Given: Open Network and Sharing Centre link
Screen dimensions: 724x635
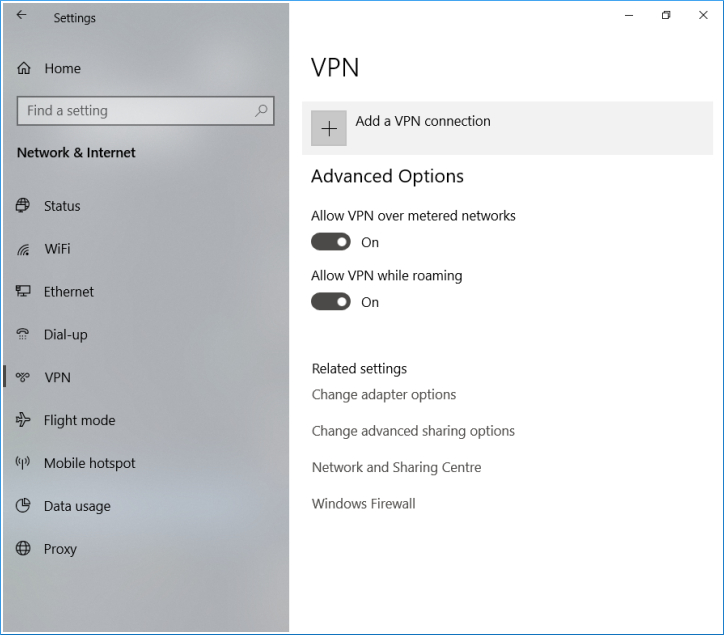Looking at the screenshot, I should tap(396, 467).
